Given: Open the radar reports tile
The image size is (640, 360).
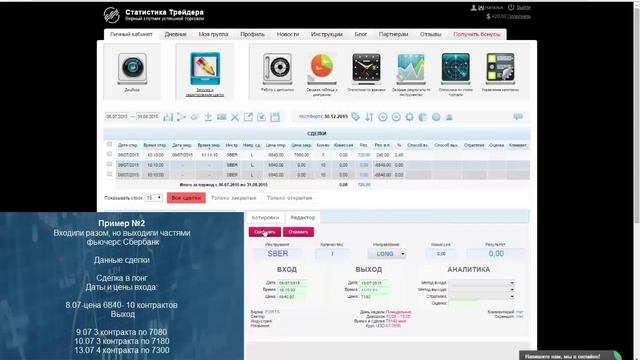Looking at the screenshot, I should 456,69.
